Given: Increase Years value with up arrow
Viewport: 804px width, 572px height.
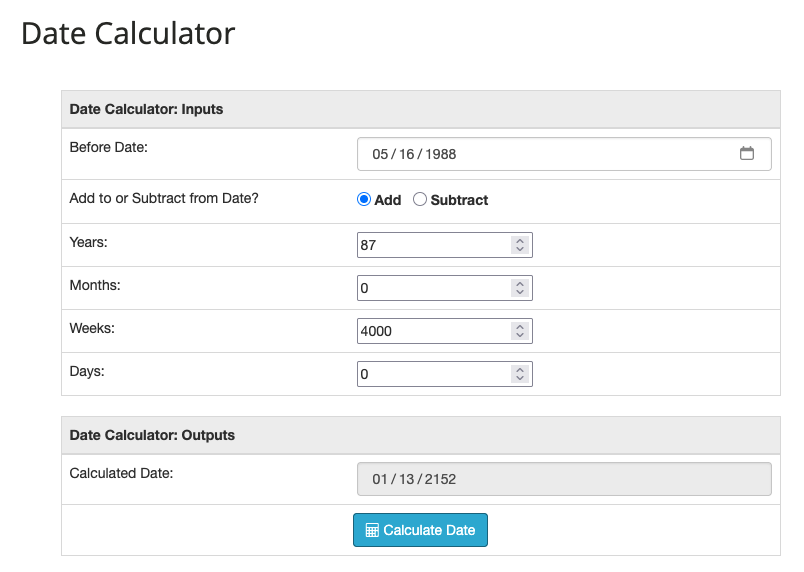Looking at the screenshot, I should coord(520,240).
